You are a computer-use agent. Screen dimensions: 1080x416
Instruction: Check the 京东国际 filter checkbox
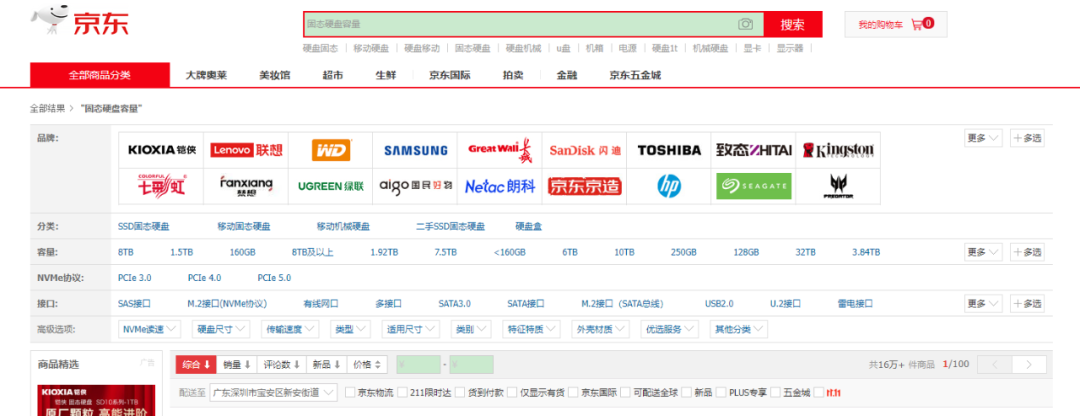(574, 393)
